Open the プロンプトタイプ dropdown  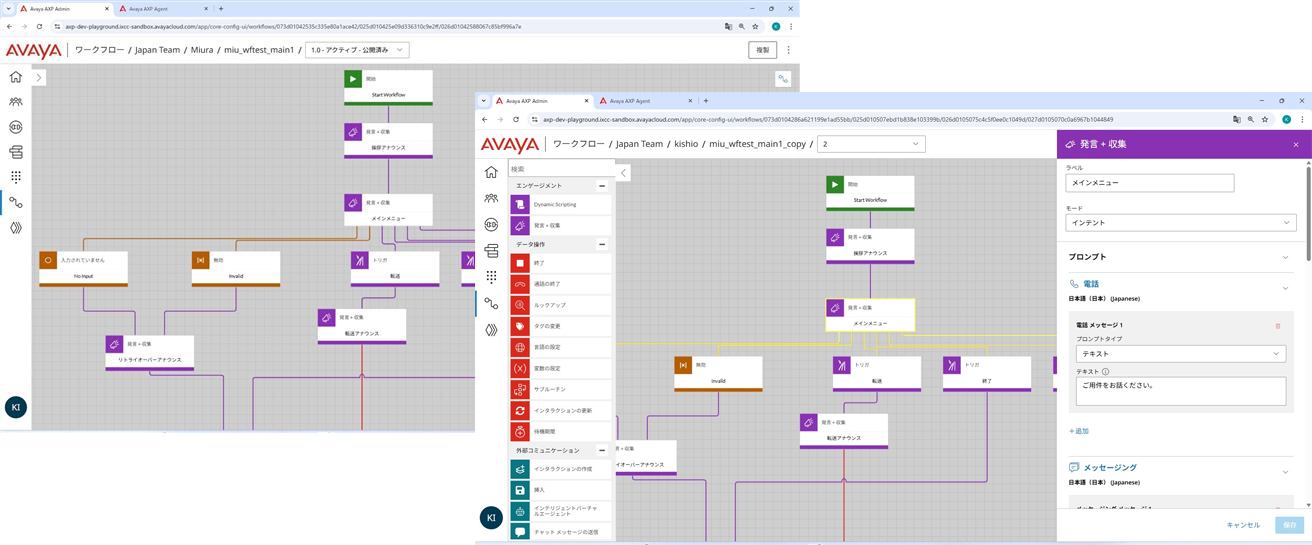click(x=1180, y=354)
